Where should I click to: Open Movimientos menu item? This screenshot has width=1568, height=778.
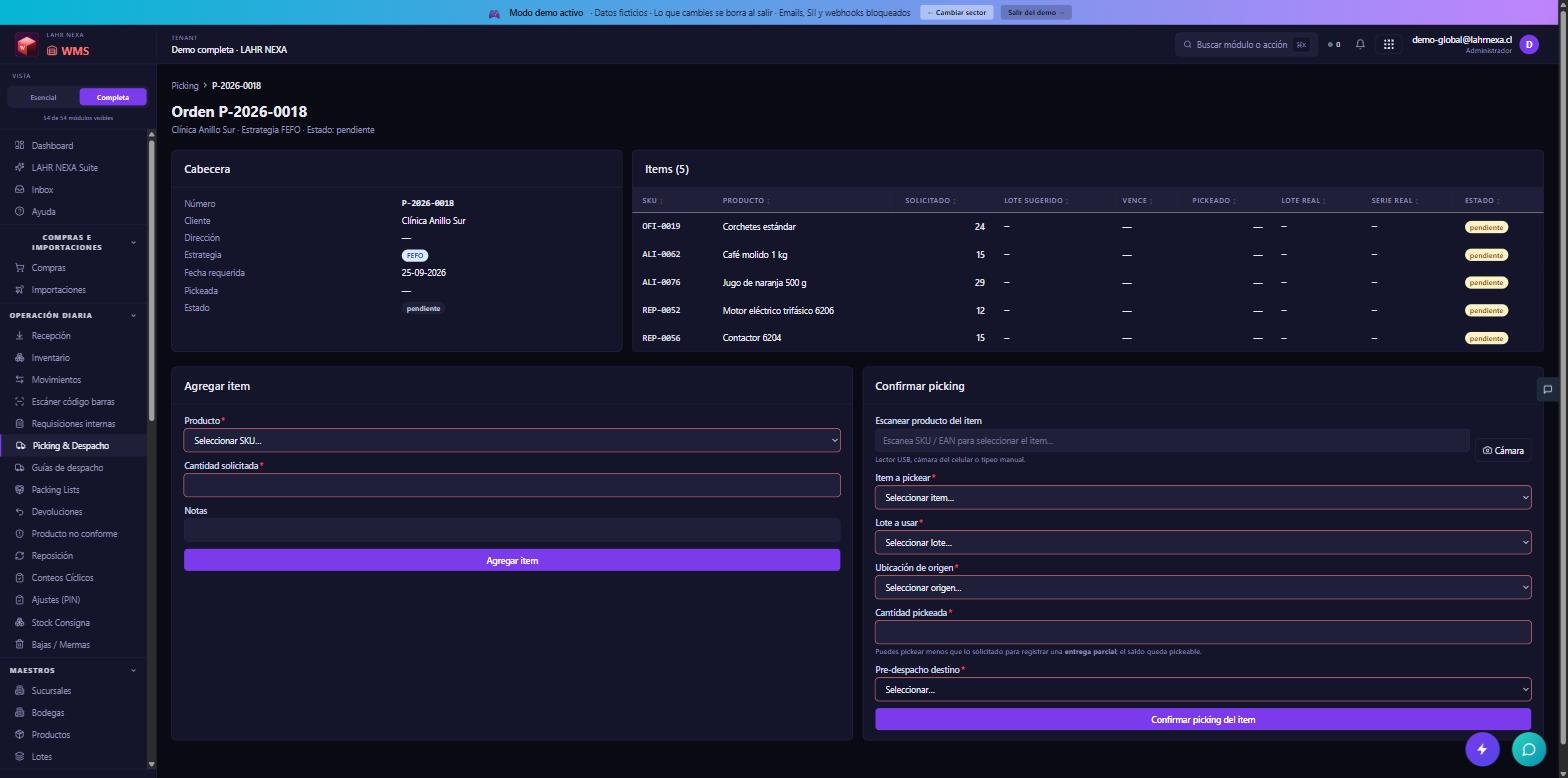pyautogui.click(x=56, y=380)
